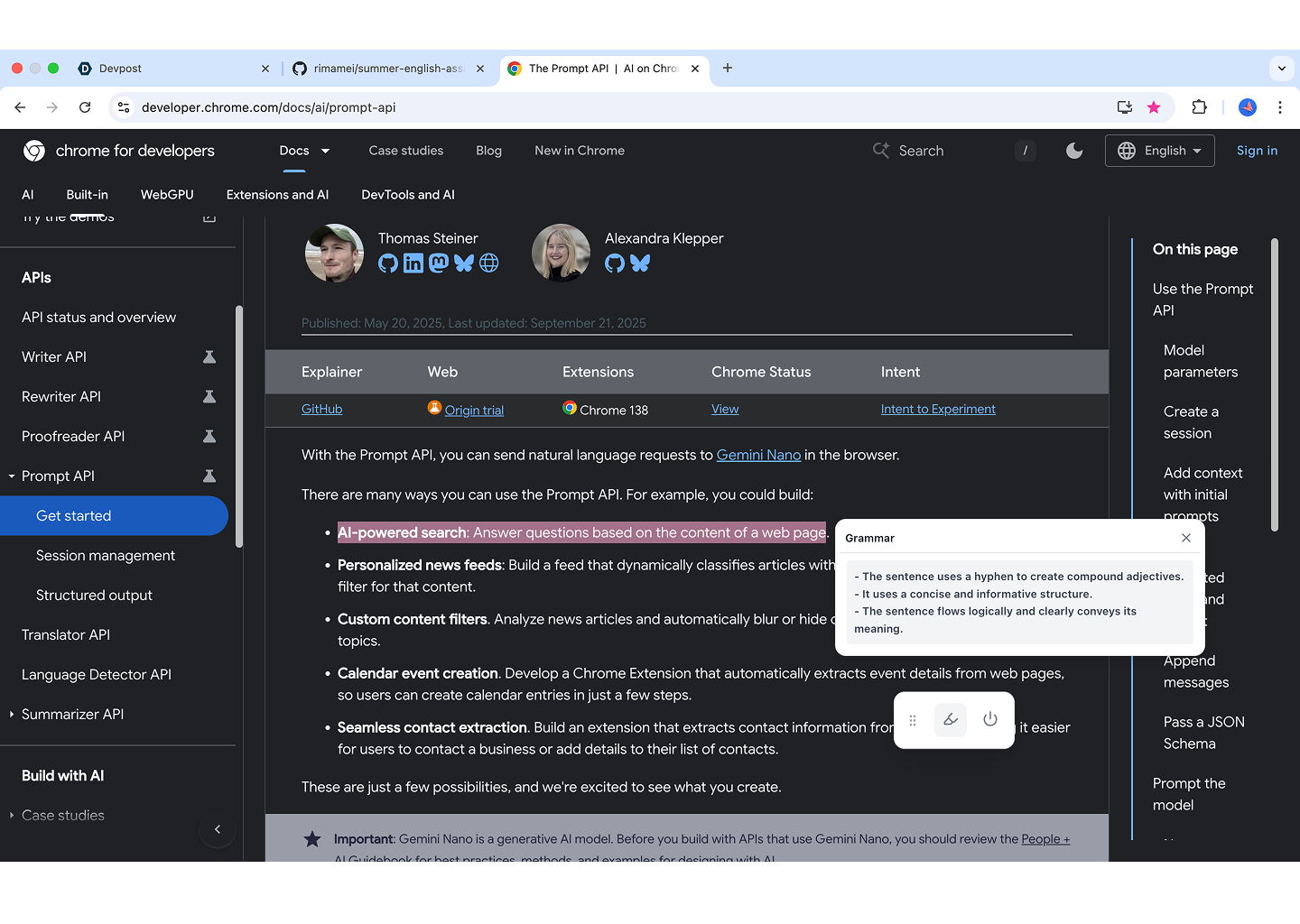The image size is (1300, 924).
Task: Open the Chrome profile avatar
Action: click(1248, 107)
